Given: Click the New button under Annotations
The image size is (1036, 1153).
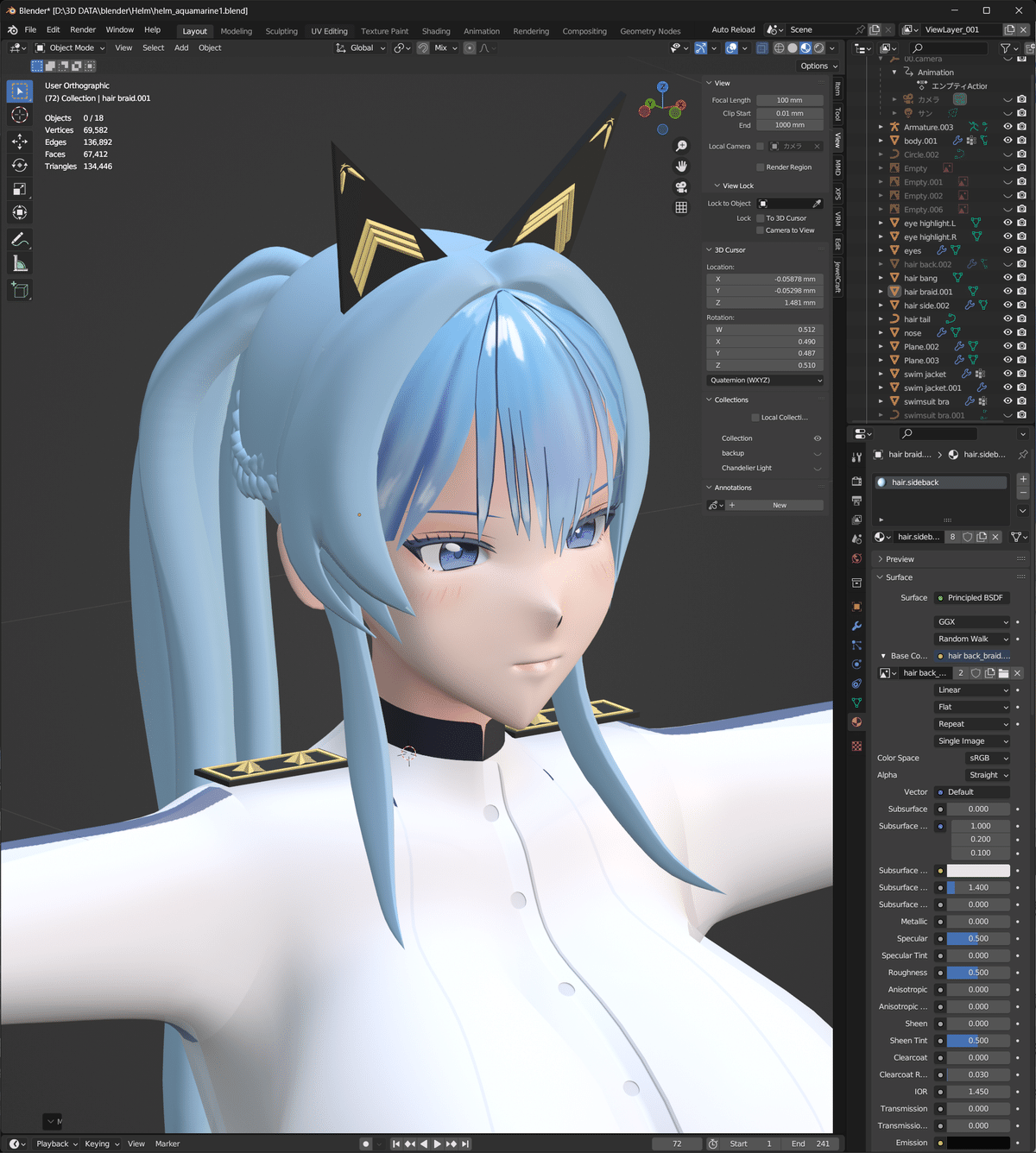Looking at the screenshot, I should pos(778,505).
